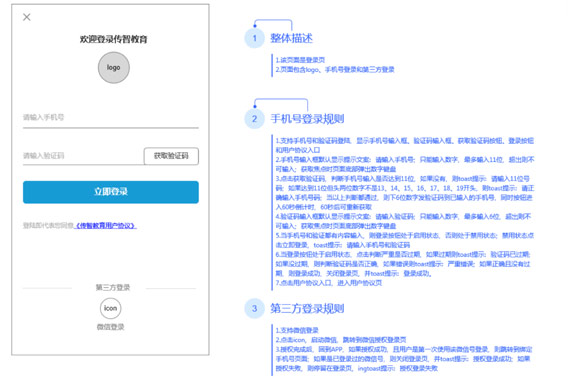Select the number 3 annotation badge
The height and width of the screenshot is (380, 568).
(x=255, y=308)
